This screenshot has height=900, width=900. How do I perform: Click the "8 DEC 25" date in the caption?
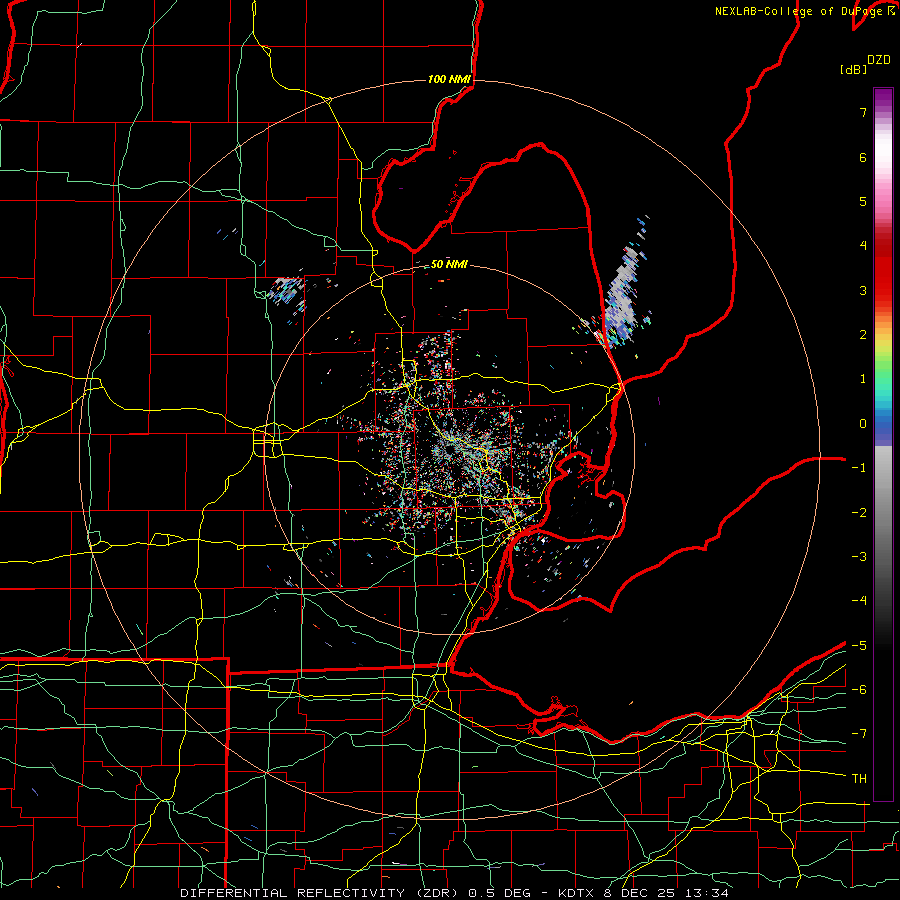(640, 893)
